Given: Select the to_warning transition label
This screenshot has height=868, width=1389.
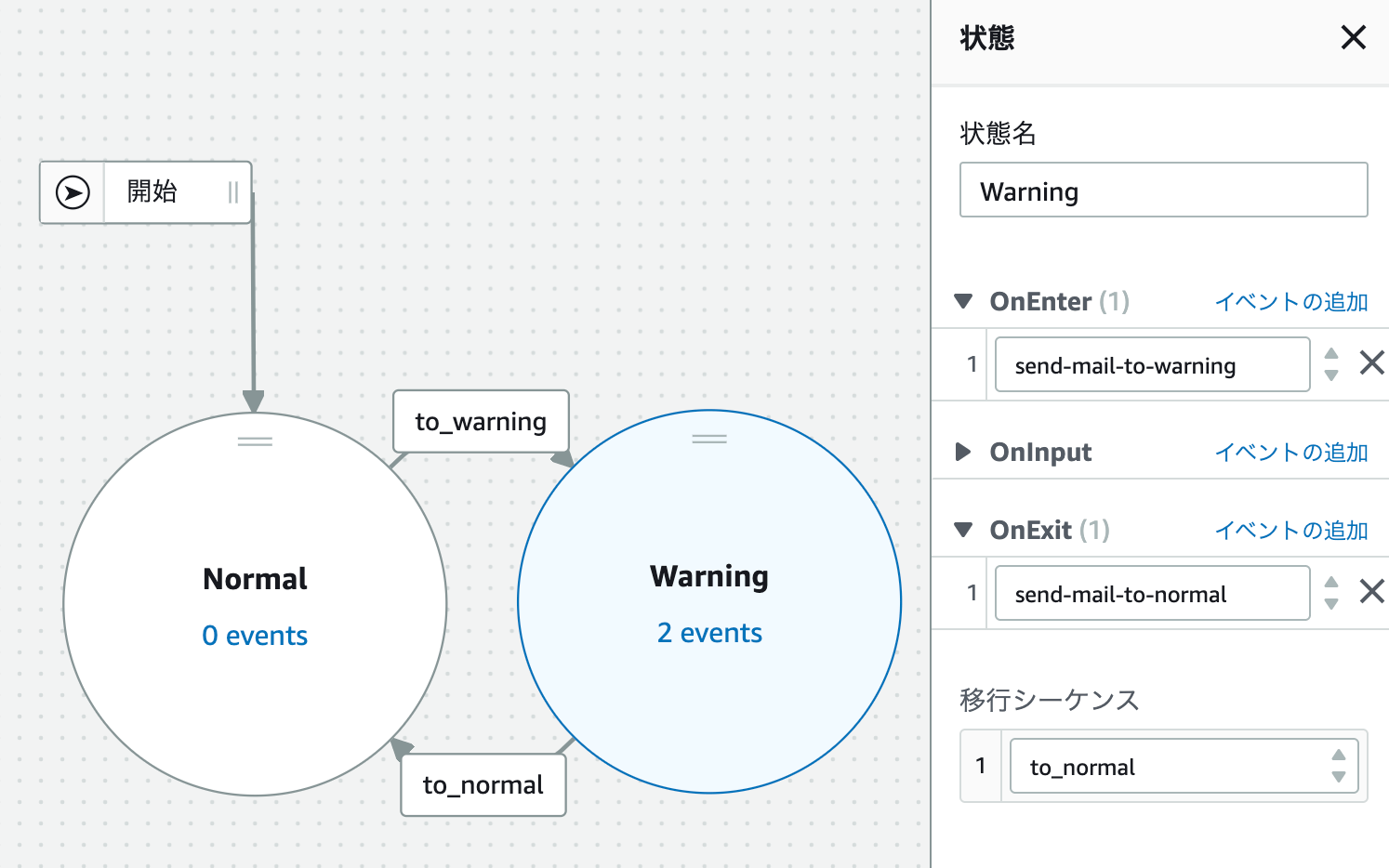Looking at the screenshot, I should (x=481, y=421).
